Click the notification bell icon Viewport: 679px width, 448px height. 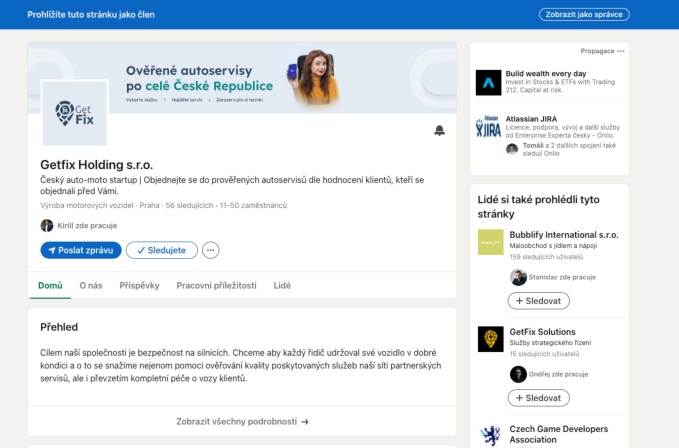click(439, 130)
